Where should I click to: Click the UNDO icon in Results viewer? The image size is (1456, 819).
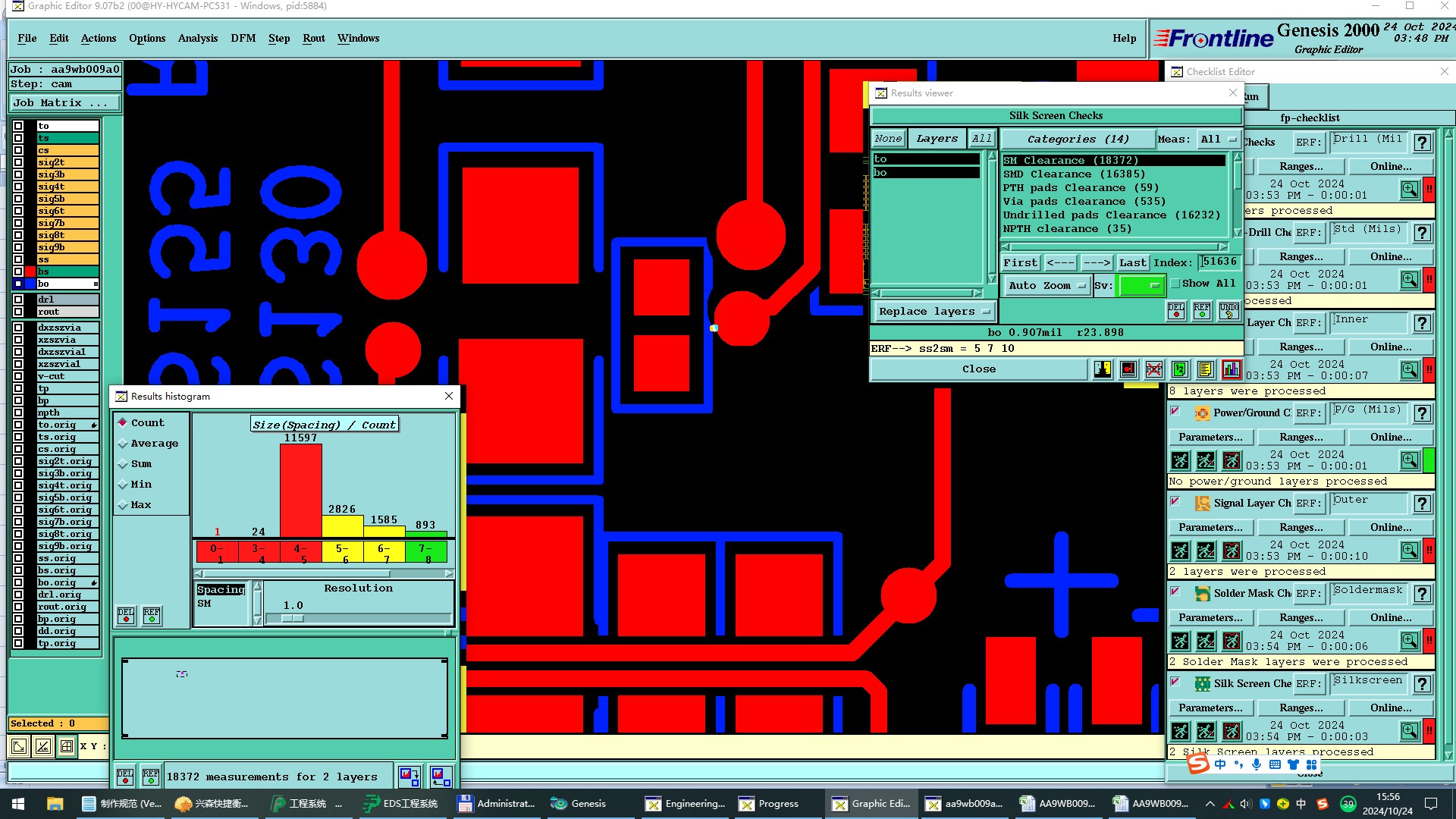pyautogui.click(x=1228, y=311)
